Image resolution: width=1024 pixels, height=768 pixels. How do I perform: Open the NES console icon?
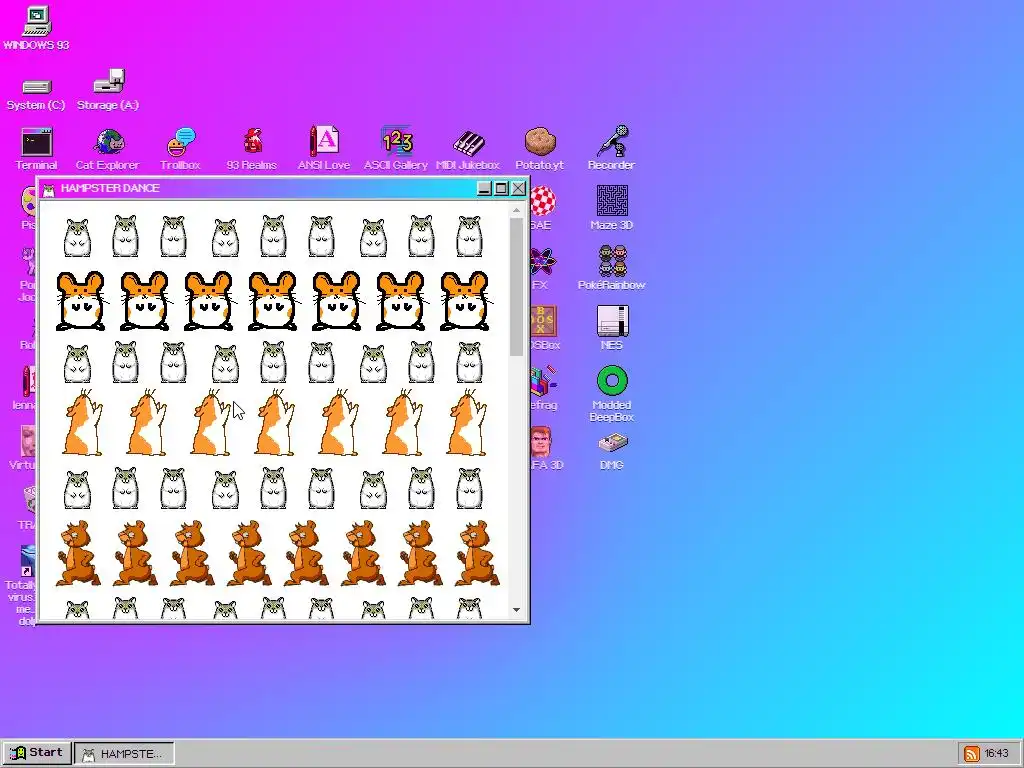612,328
